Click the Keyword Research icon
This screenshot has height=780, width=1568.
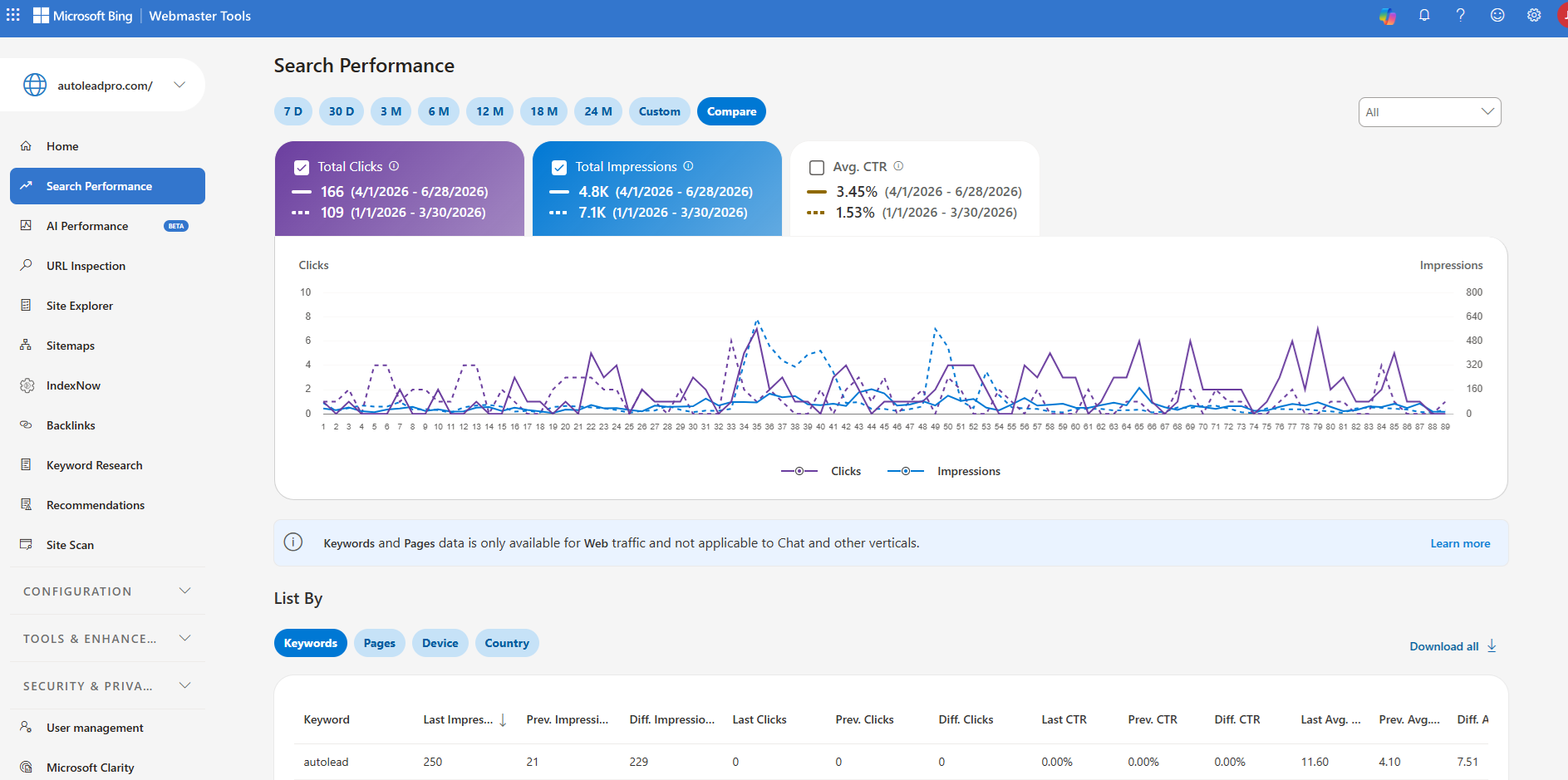click(26, 464)
